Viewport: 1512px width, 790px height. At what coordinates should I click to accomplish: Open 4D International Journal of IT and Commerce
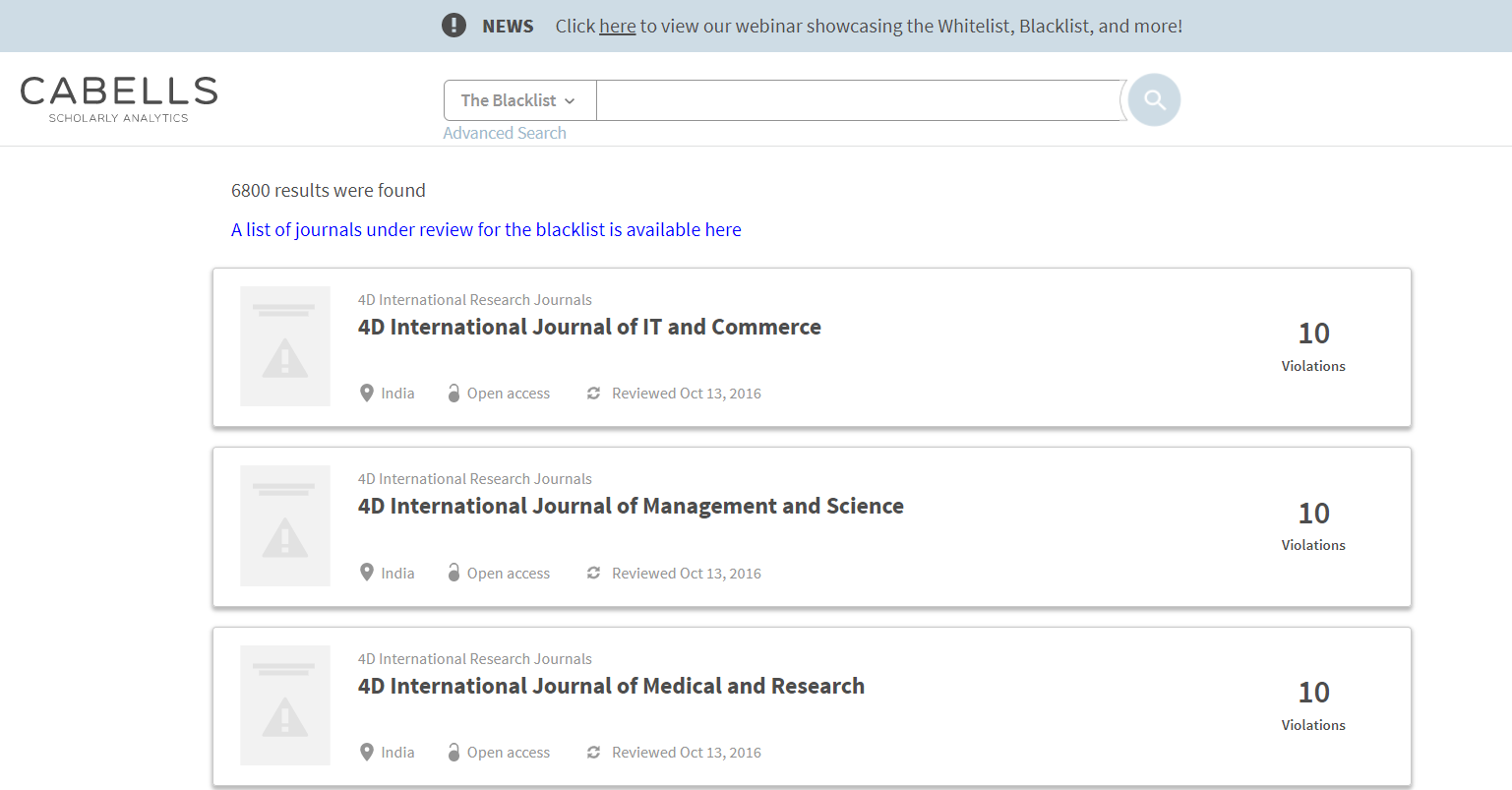click(x=589, y=327)
